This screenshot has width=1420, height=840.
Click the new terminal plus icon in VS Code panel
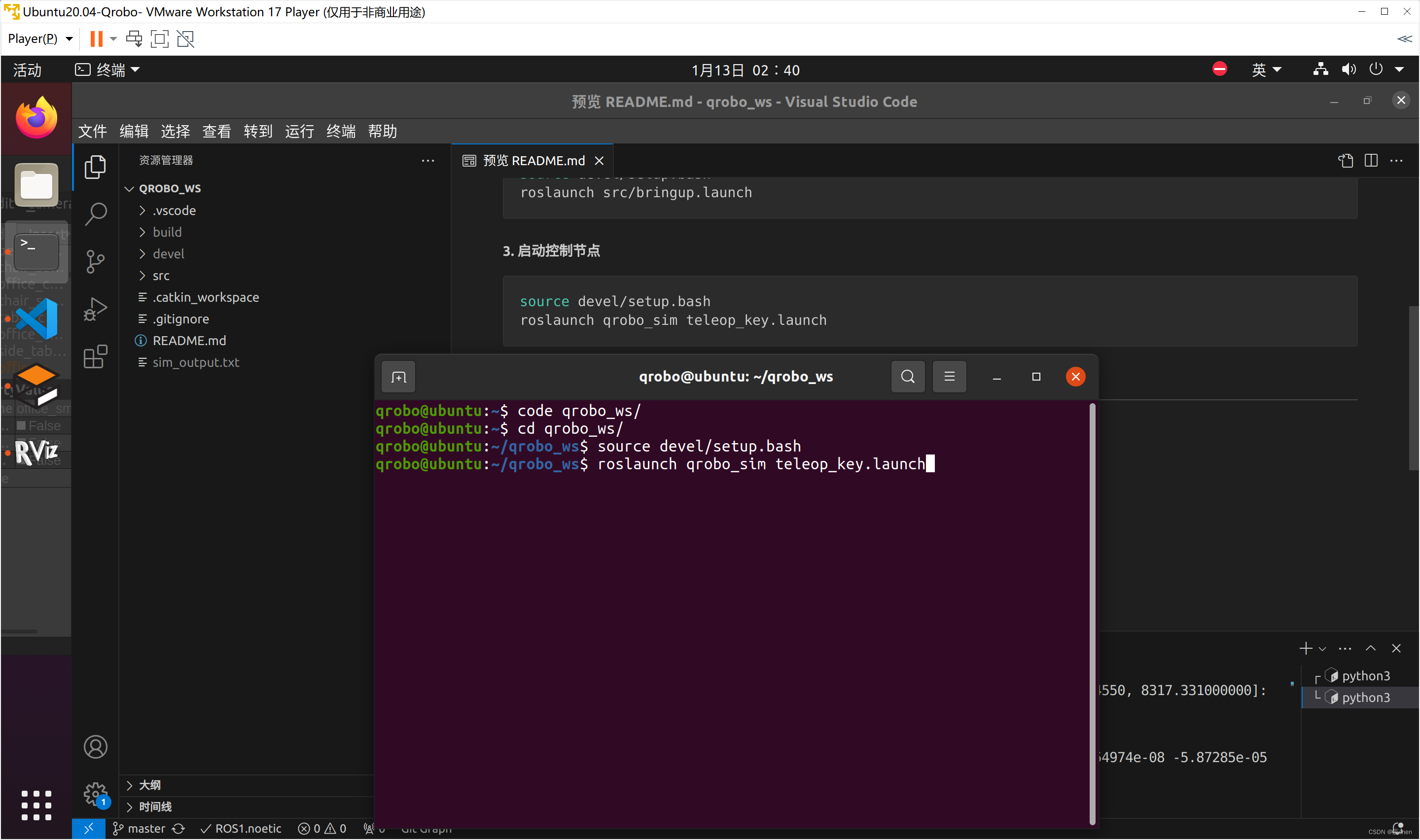[1305, 648]
